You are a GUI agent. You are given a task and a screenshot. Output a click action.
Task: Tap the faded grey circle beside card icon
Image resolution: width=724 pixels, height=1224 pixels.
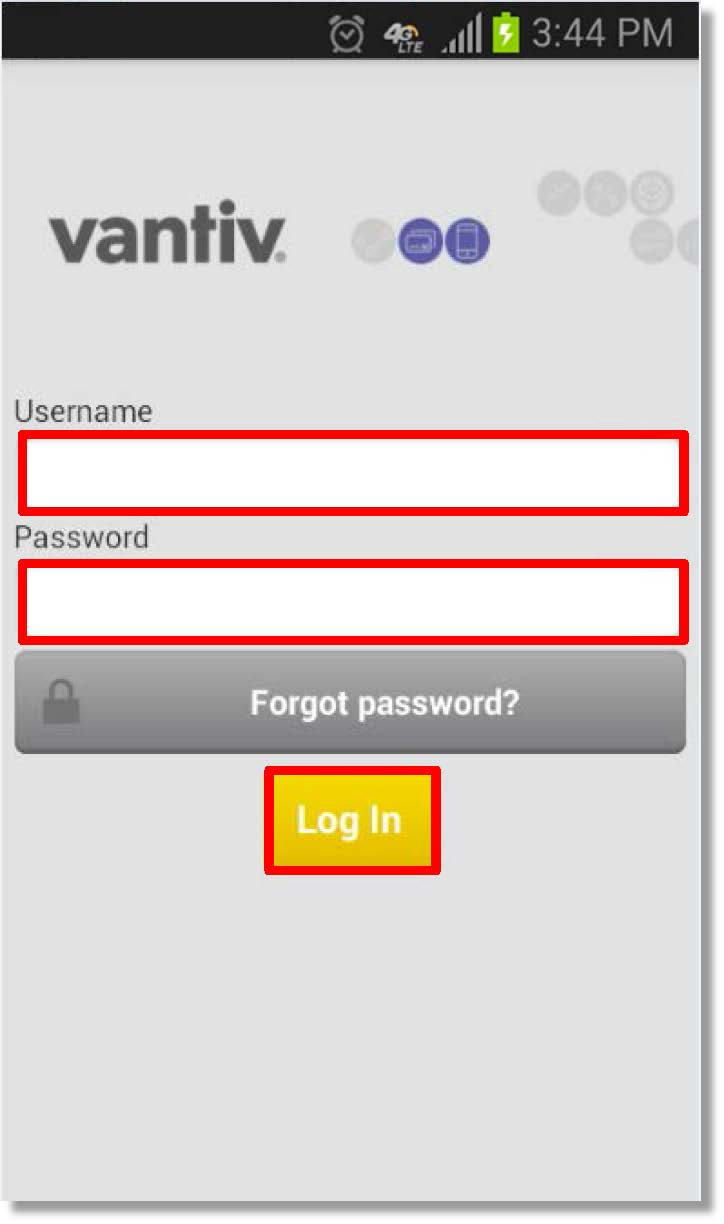[x=374, y=242]
